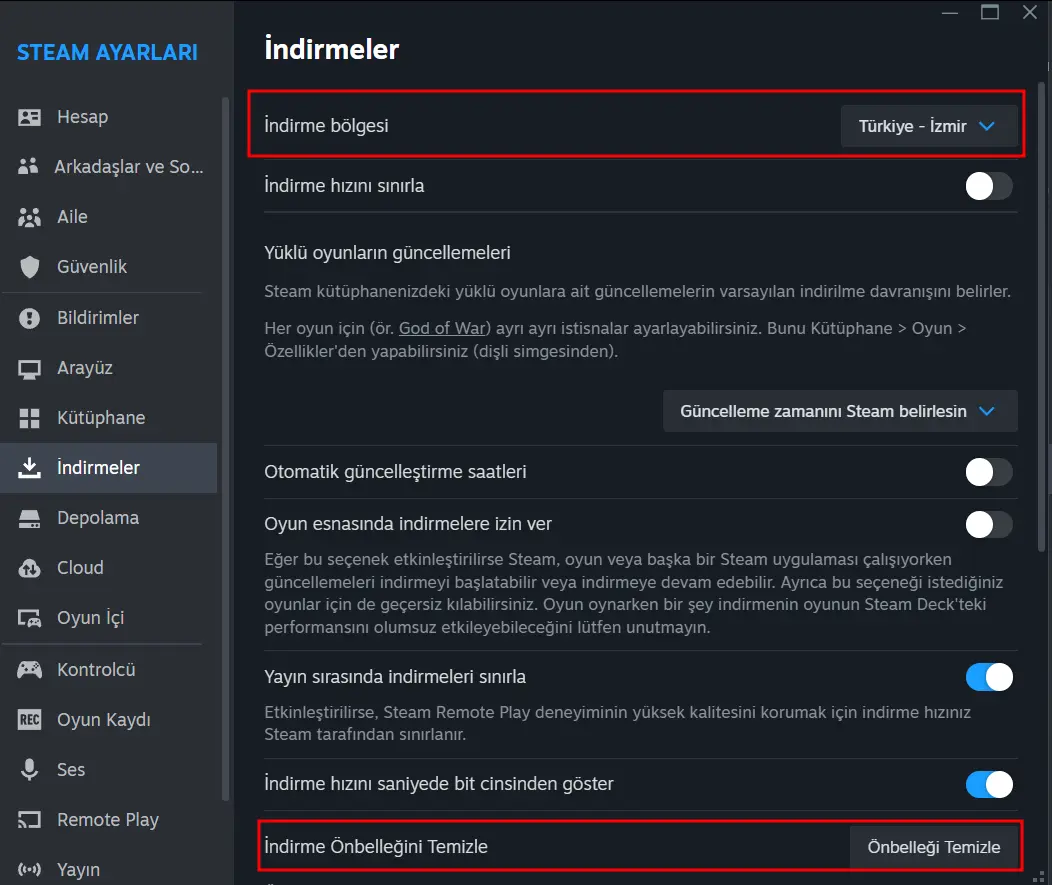Switch to the Güvenlik section
The height and width of the screenshot is (885, 1052).
click(109, 267)
